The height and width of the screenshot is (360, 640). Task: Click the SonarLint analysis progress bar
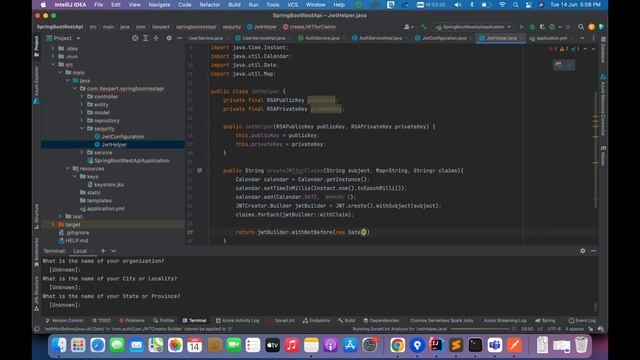[x=480, y=329]
